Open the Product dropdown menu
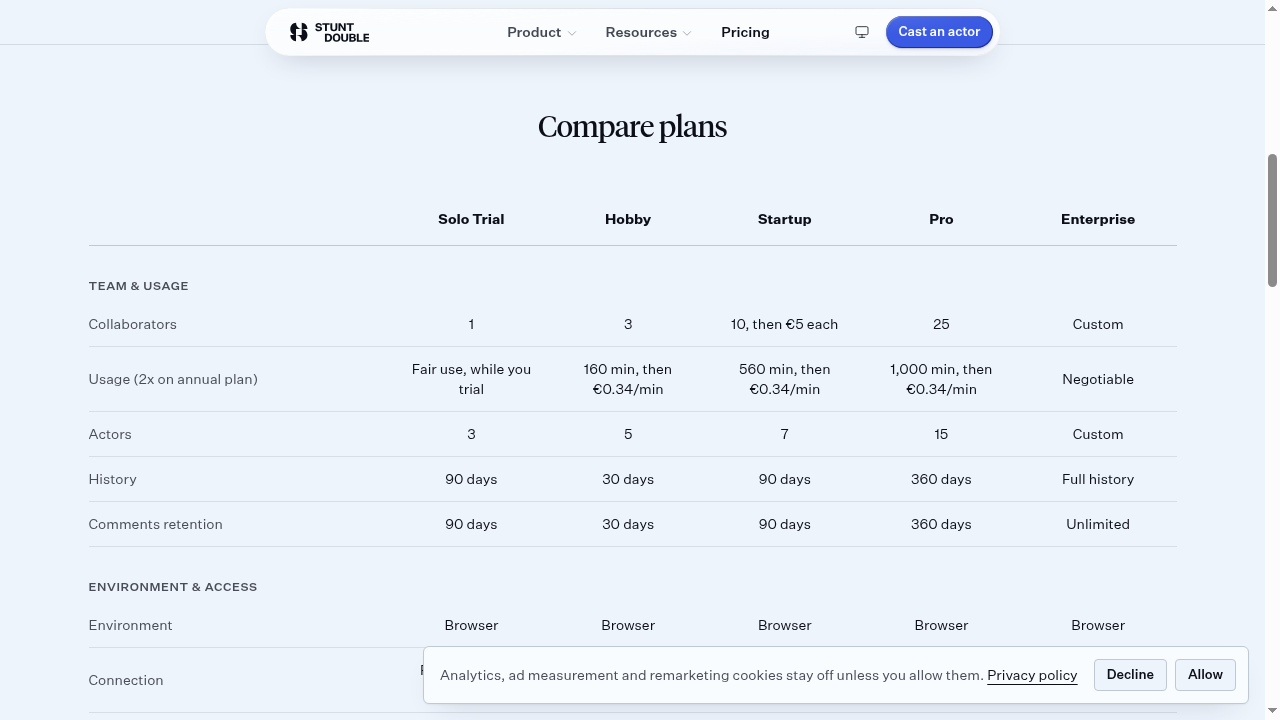The image size is (1280, 720). pos(541,32)
